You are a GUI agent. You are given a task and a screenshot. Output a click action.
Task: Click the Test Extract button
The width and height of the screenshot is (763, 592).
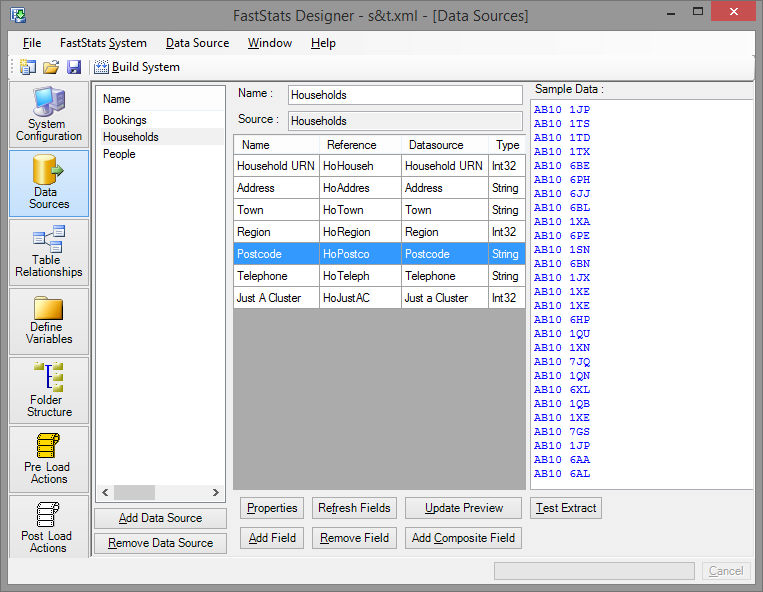pos(565,508)
